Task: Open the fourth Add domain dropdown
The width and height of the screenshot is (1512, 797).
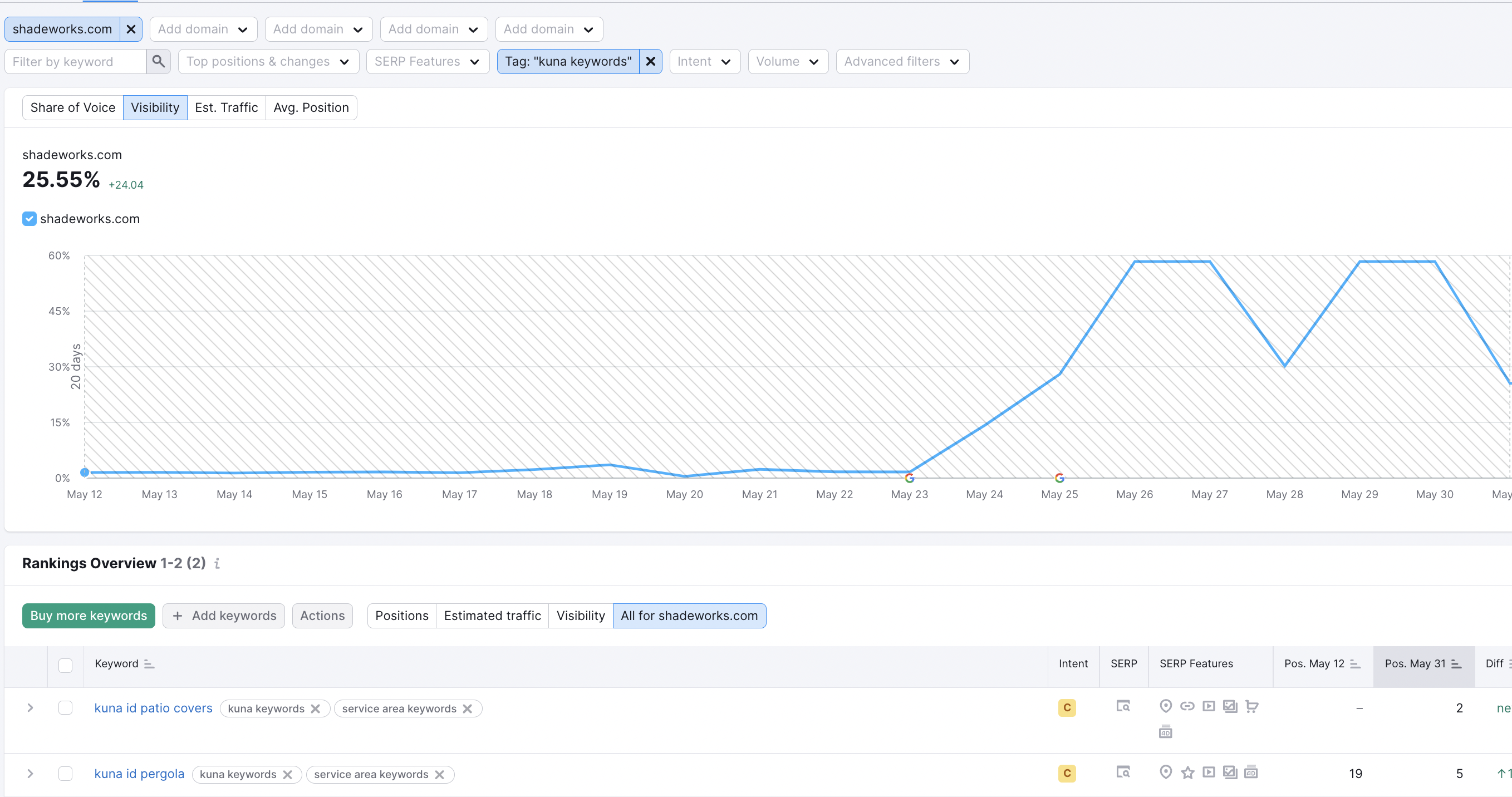Action: pyautogui.click(x=549, y=29)
